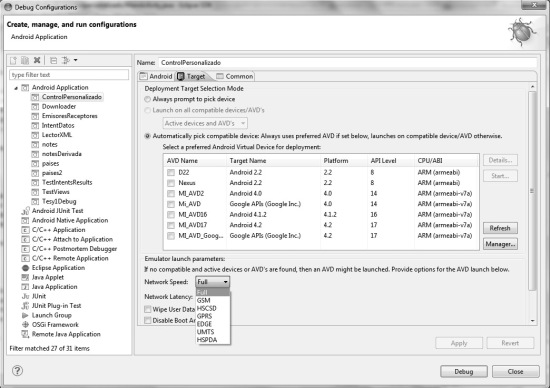Open the help question mark icon
The image size is (550, 388).
click(17, 370)
